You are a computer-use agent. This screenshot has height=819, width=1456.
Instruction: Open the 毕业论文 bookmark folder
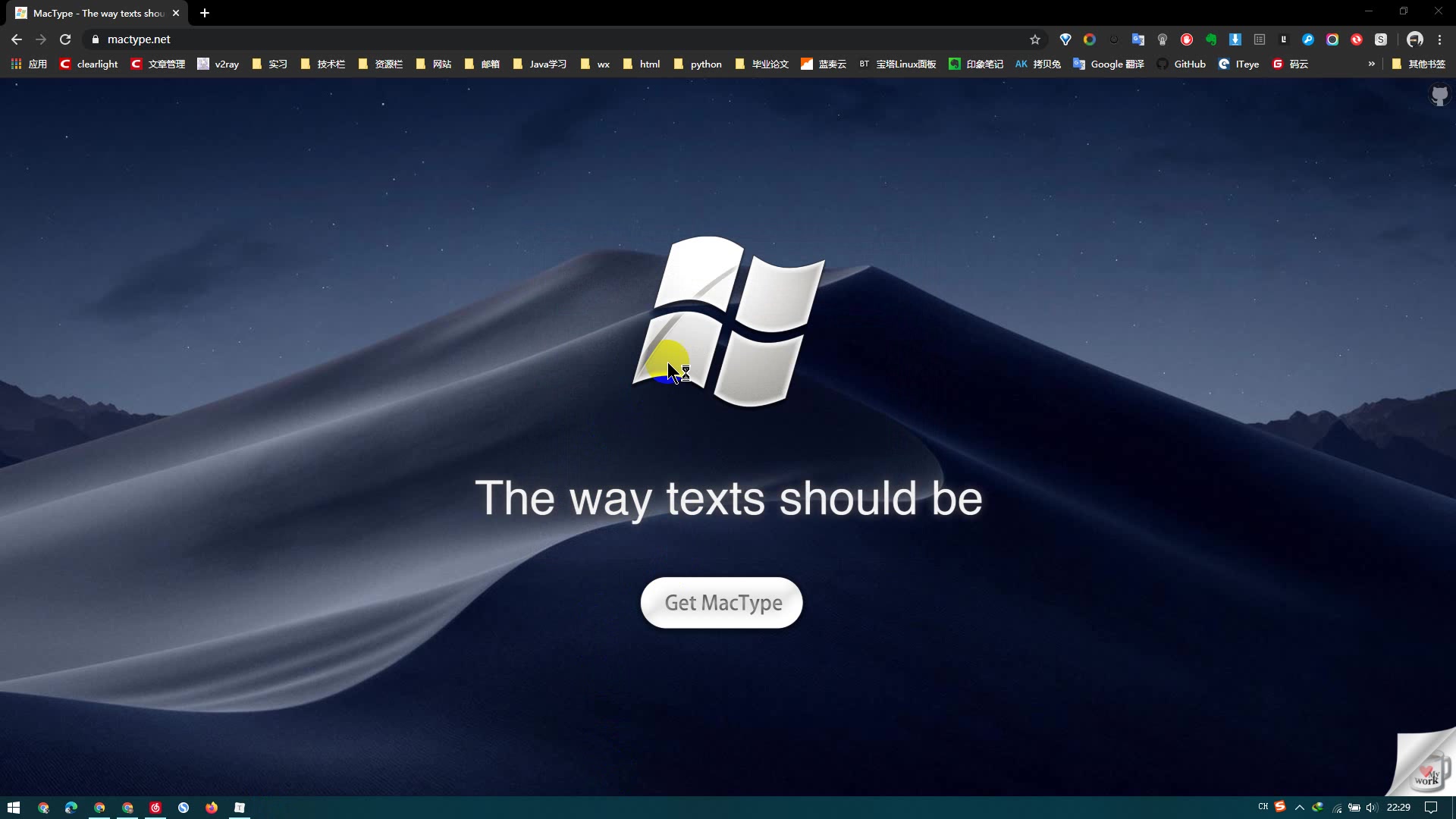pos(762,64)
